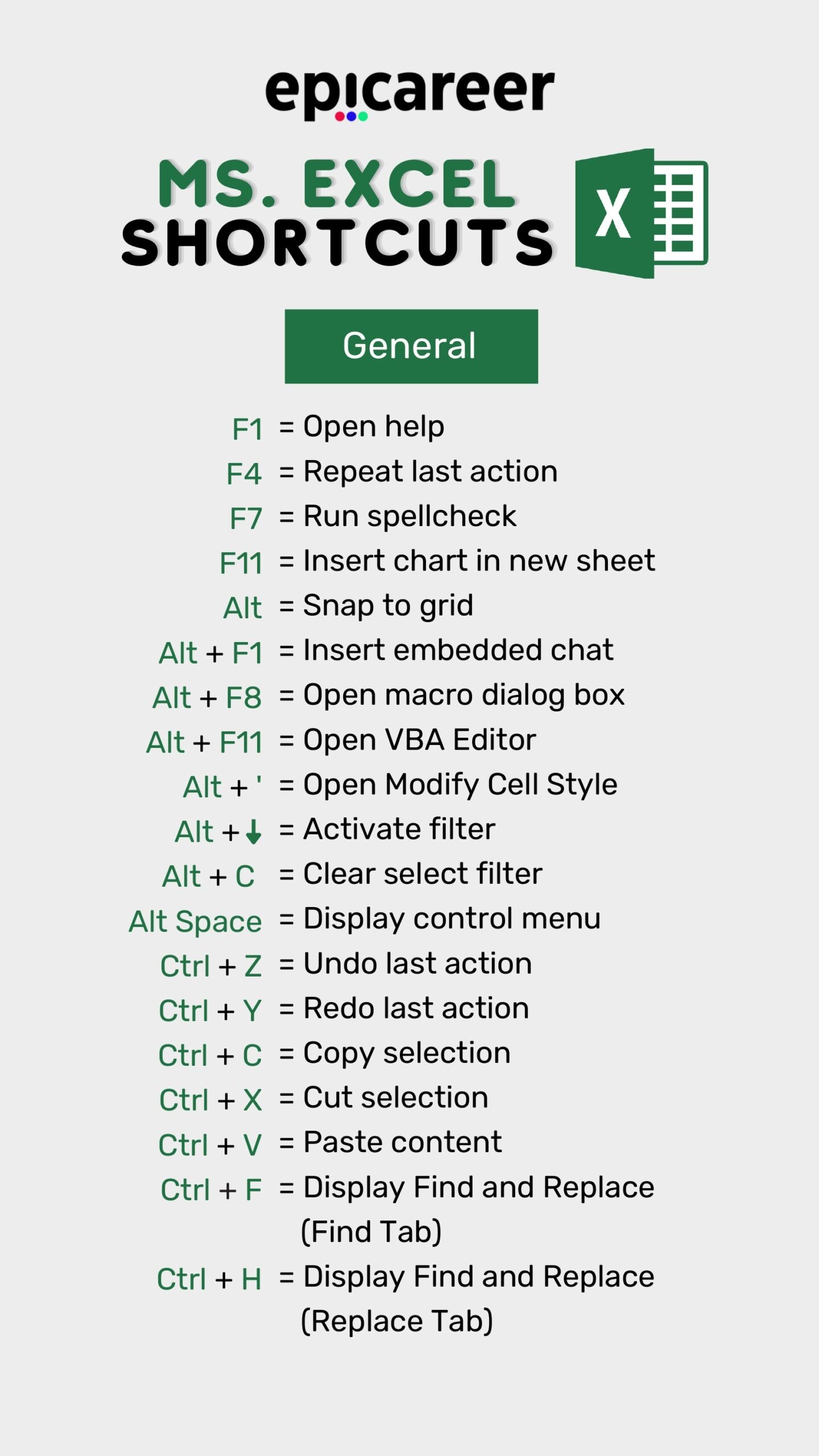Click the MS. EXCEL title text

click(x=337, y=184)
